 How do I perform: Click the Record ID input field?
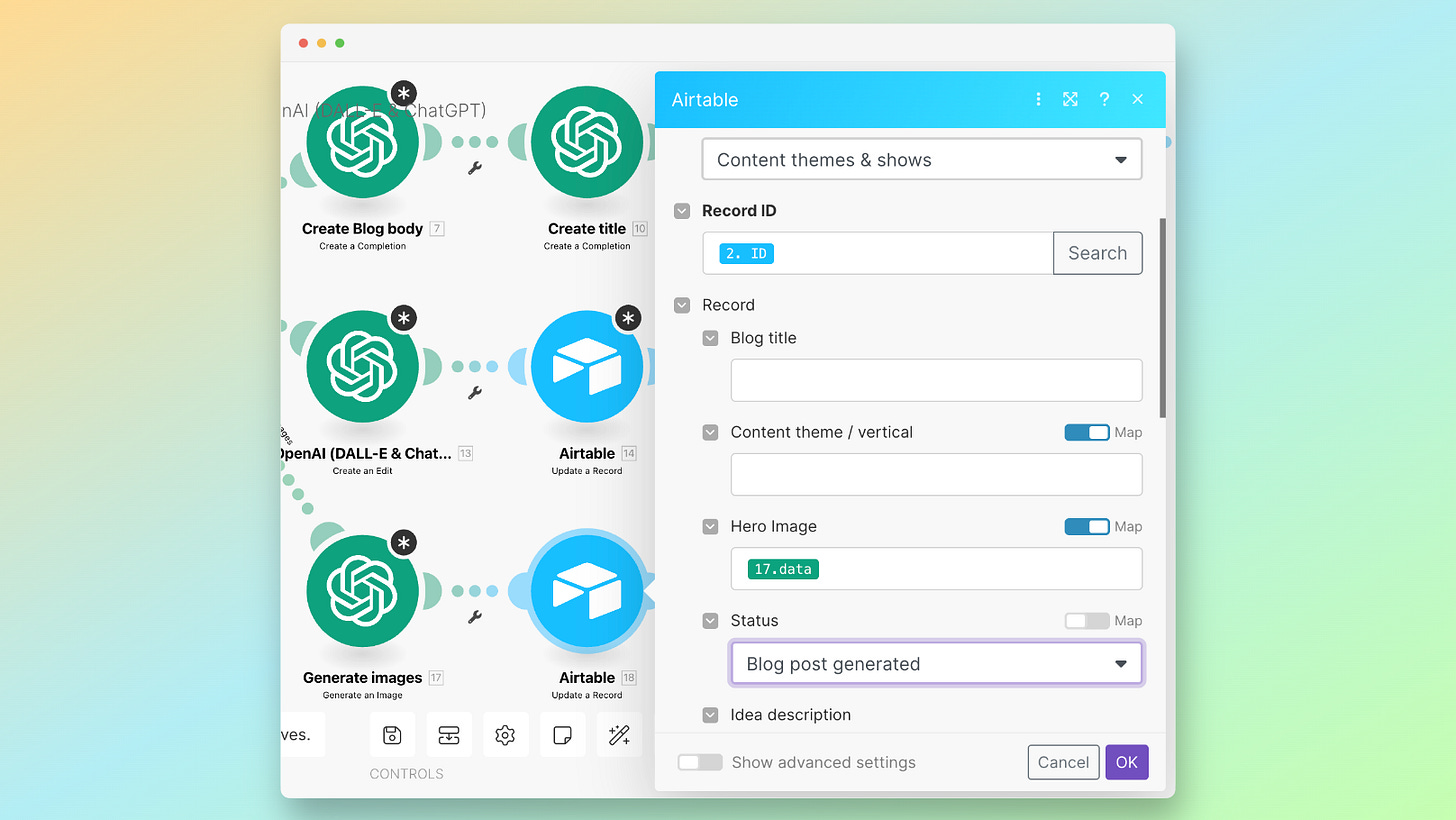[878, 253]
